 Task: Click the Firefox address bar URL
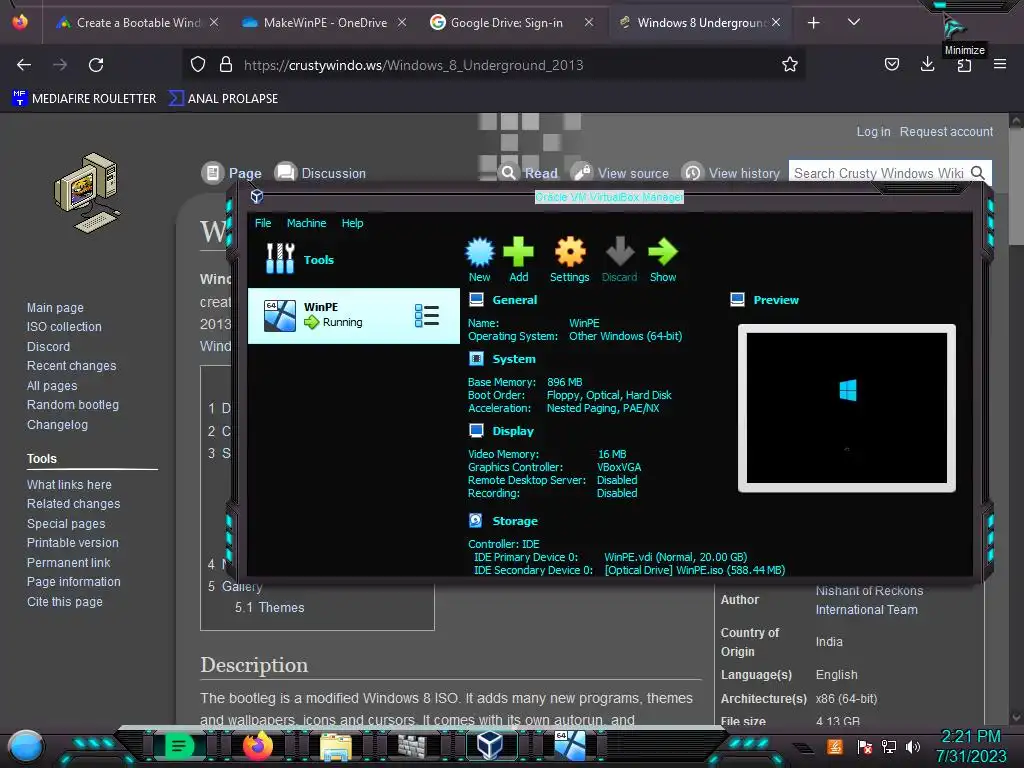(413, 65)
